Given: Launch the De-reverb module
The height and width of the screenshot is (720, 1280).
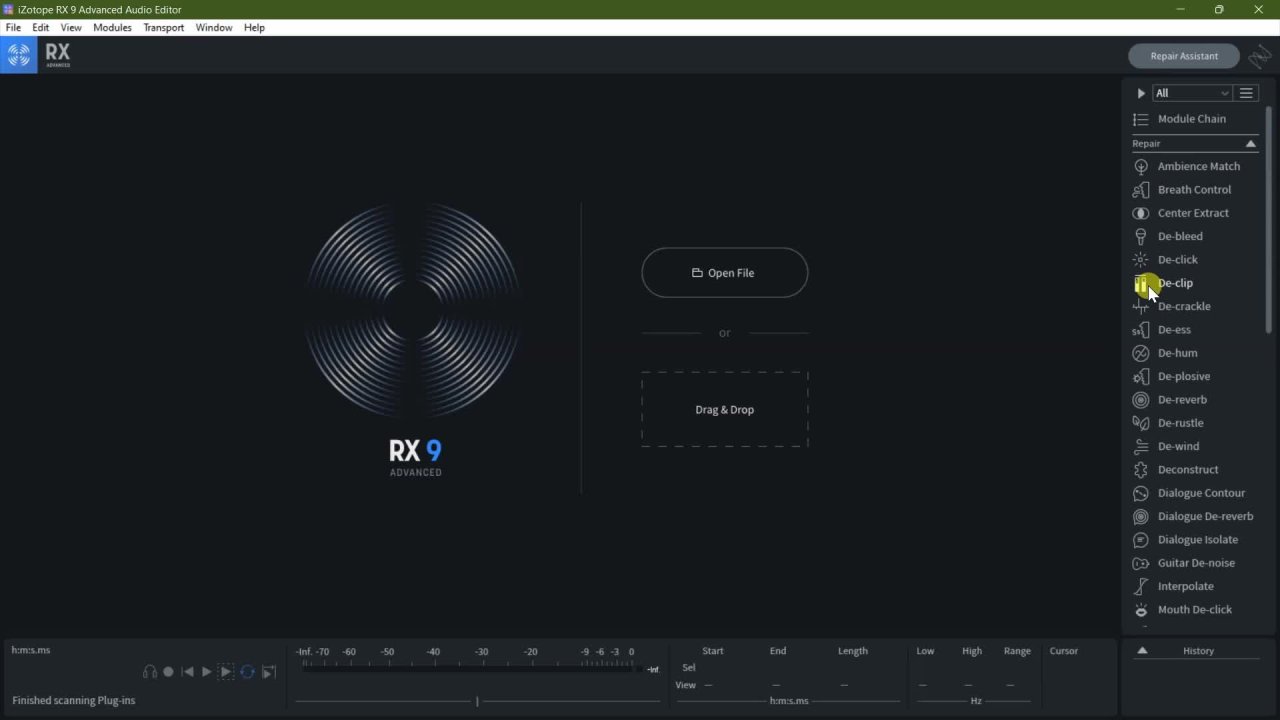Looking at the screenshot, I should [x=1182, y=400].
